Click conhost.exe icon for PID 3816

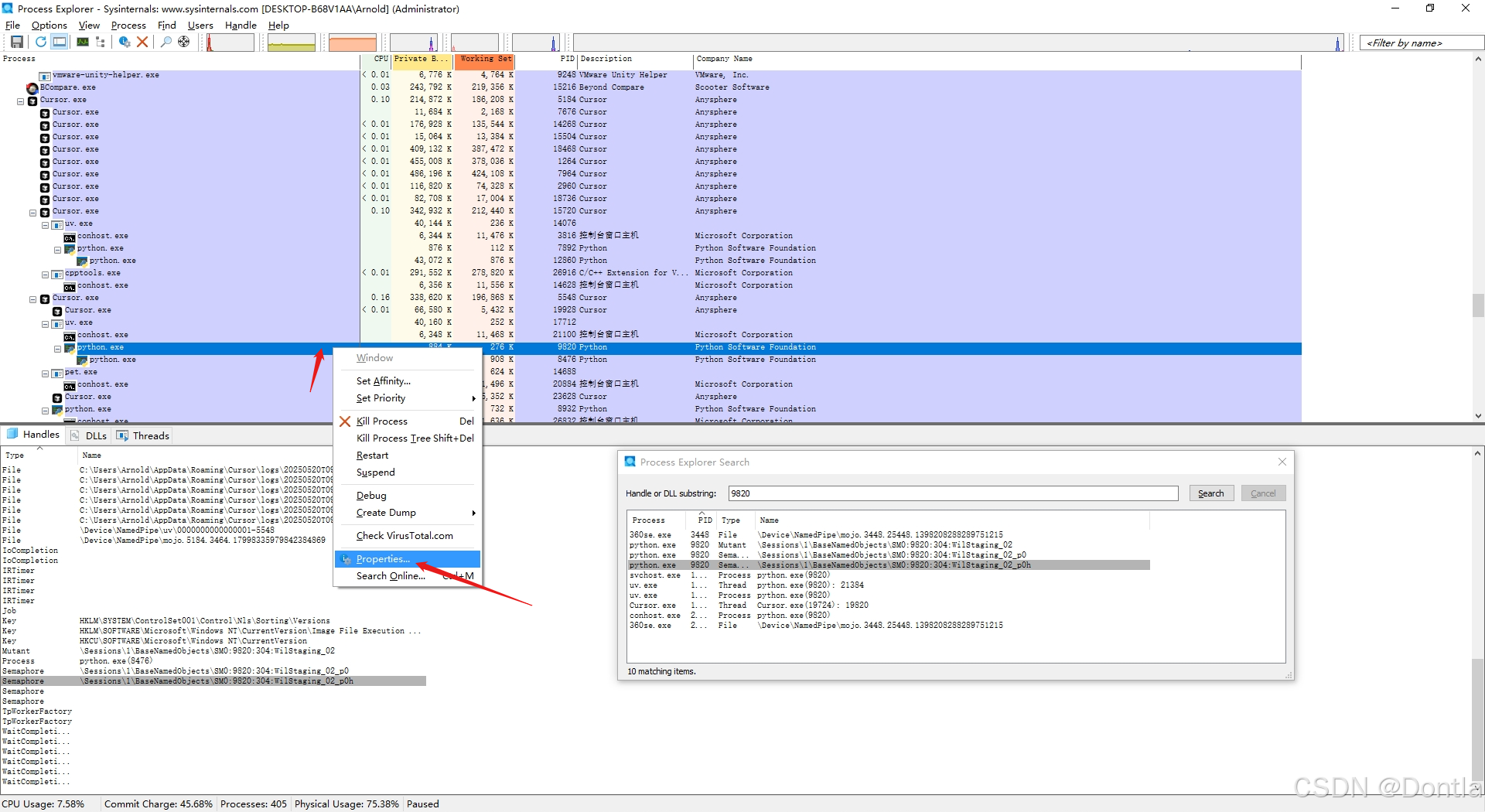click(x=70, y=237)
